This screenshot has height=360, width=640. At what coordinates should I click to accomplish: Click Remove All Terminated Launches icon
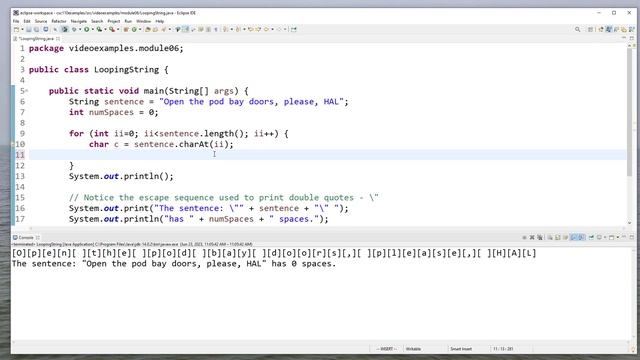point(540,237)
